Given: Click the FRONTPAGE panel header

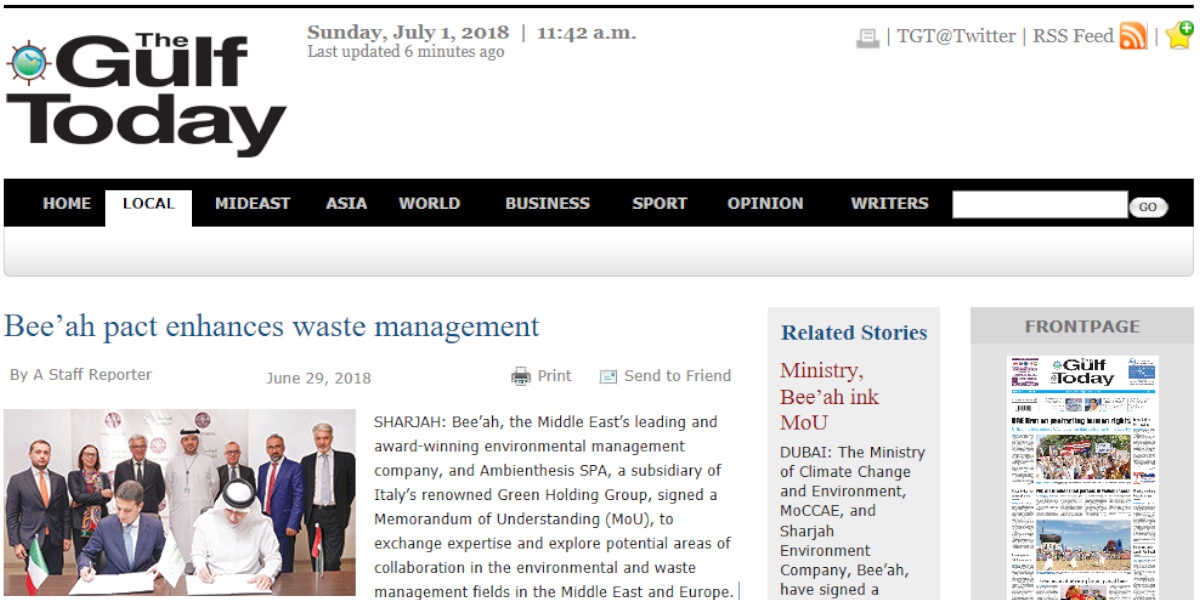Looking at the screenshot, I should point(1082,326).
